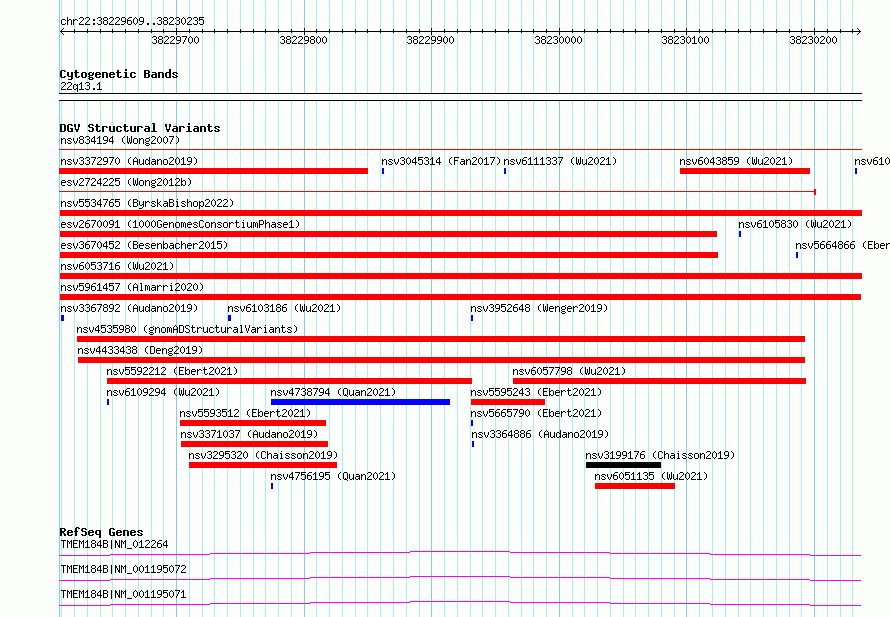Click the RefSeq Genes track title
This screenshot has width=890, height=617.
[x=102, y=532]
